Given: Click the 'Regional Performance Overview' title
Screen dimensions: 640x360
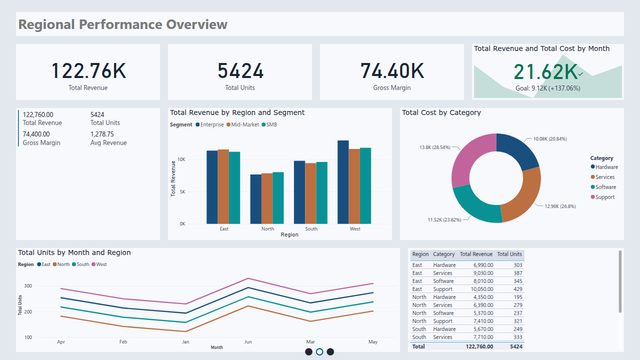Looking at the screenshot, I should (x=123, y=24).
